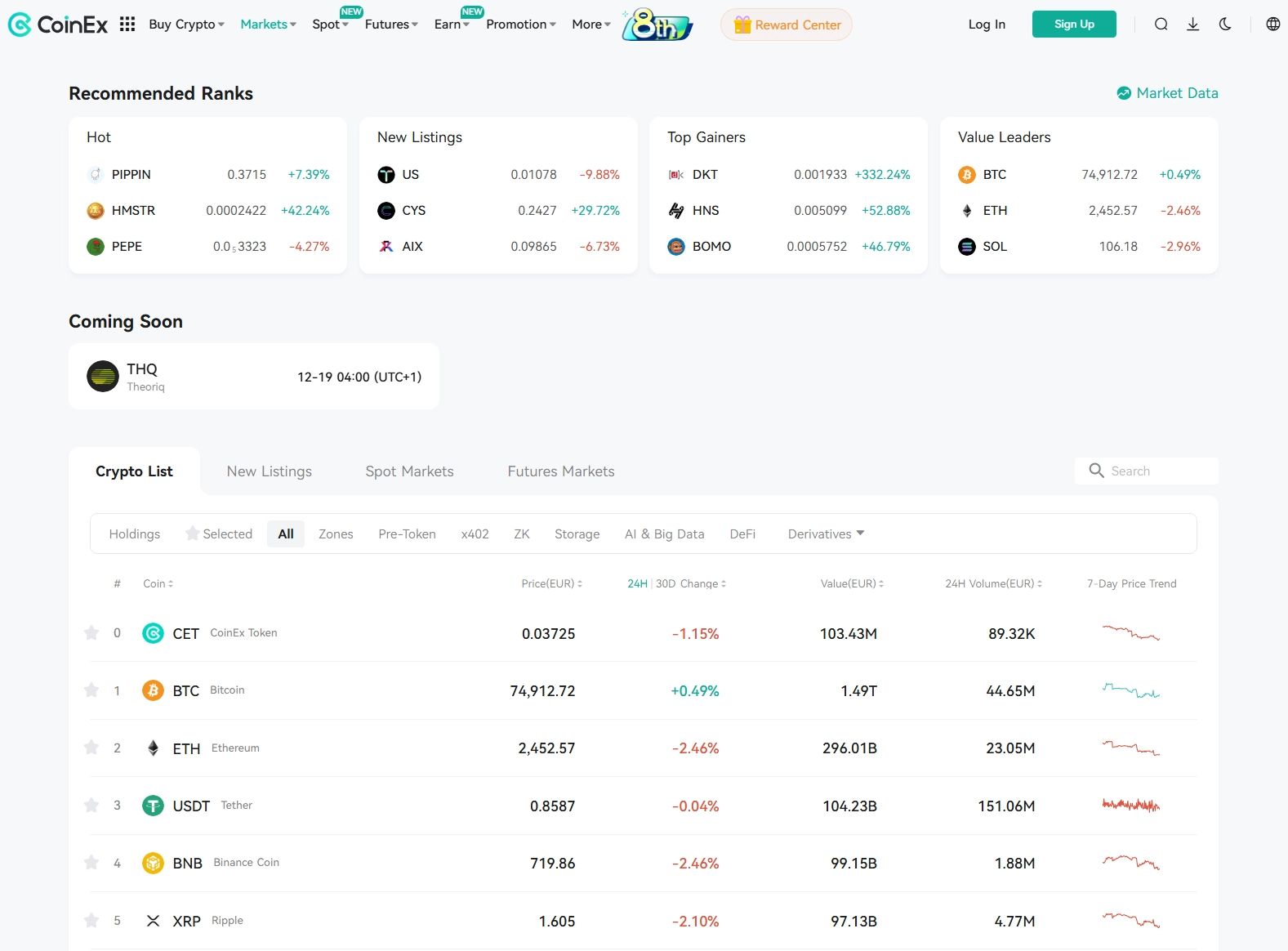Switch to dark mode with moon icon

click(x=1225, y=25)
